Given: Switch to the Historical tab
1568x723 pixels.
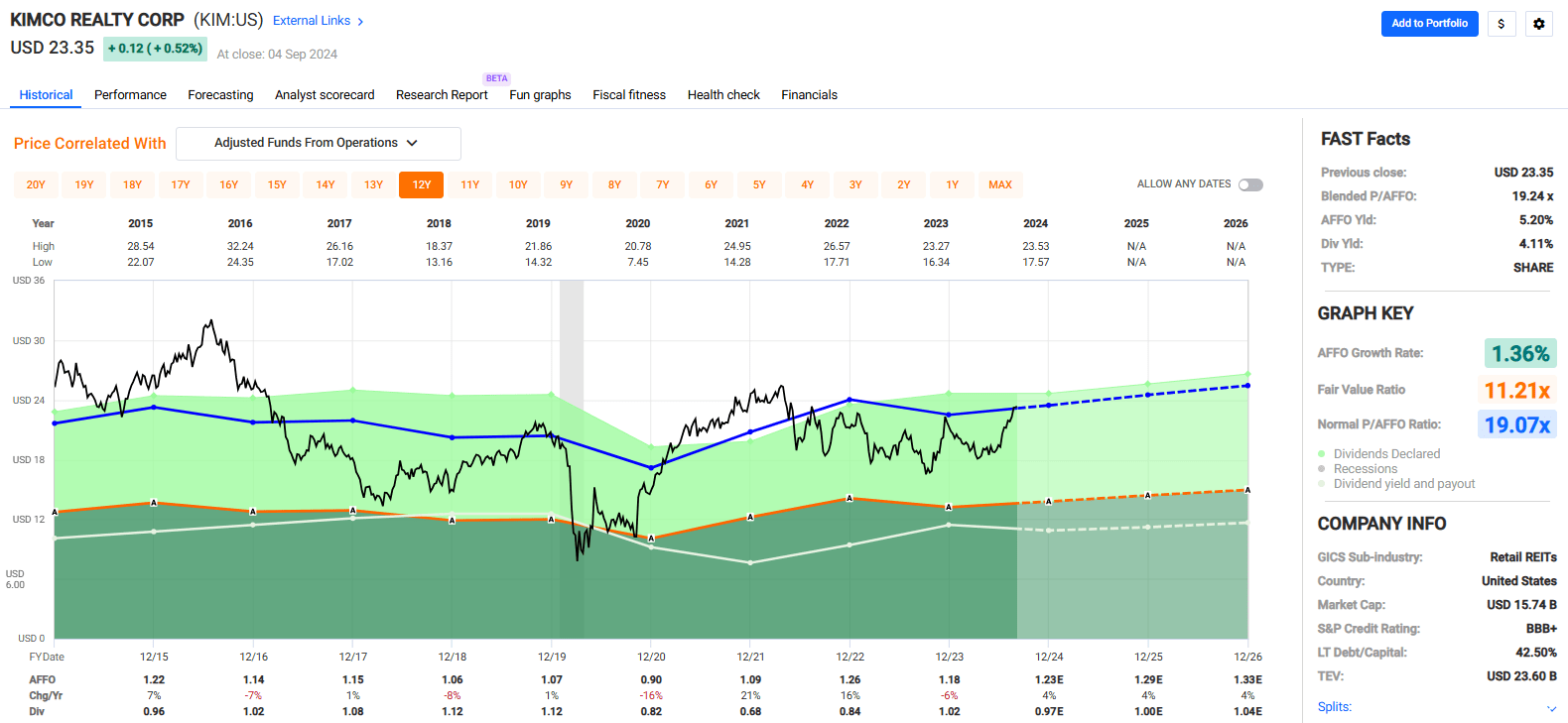Looking at the screenshot, I should tap(47, 95).
